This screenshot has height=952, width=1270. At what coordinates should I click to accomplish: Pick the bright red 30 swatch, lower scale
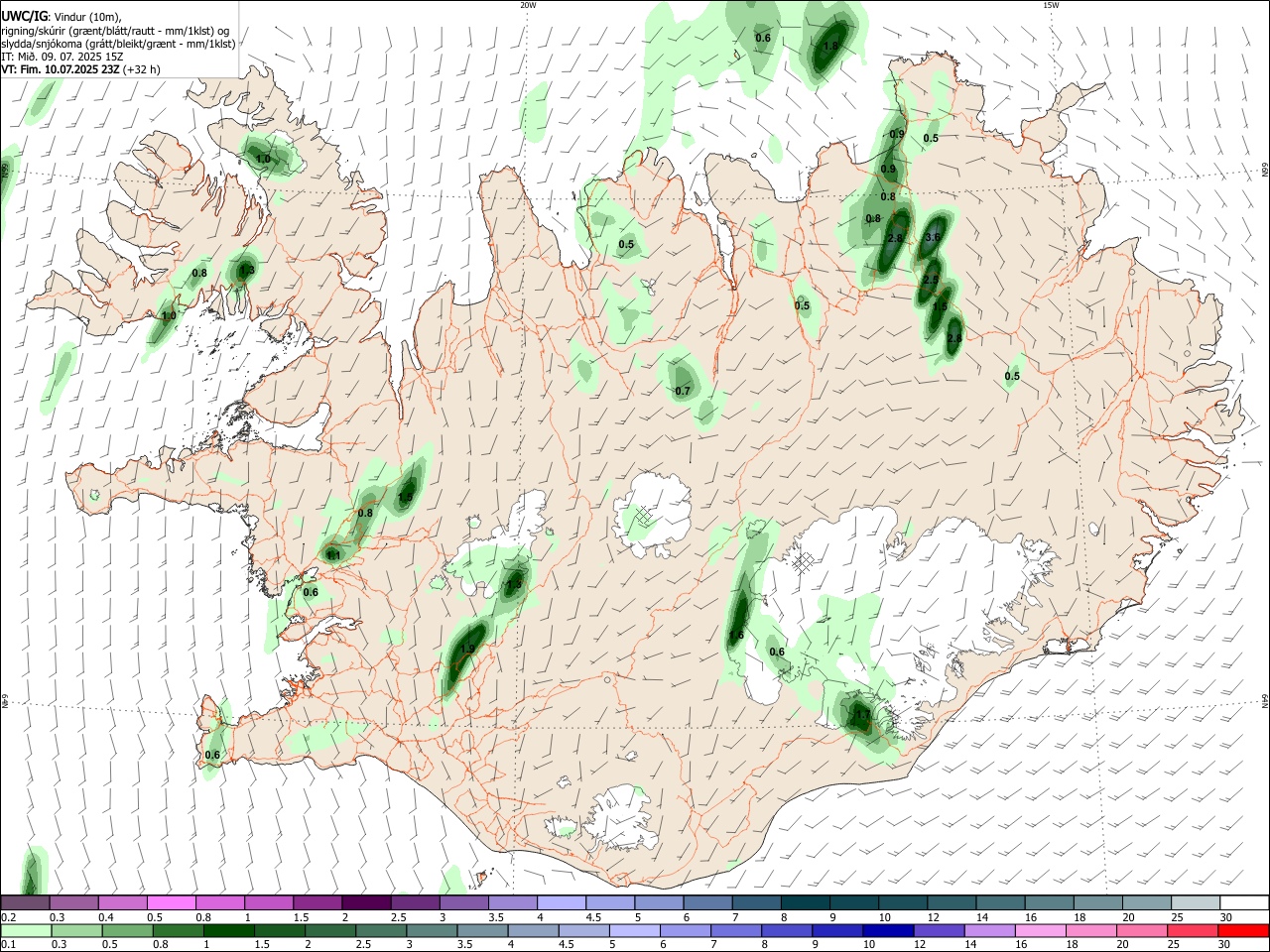click(x=1243, y=930)
